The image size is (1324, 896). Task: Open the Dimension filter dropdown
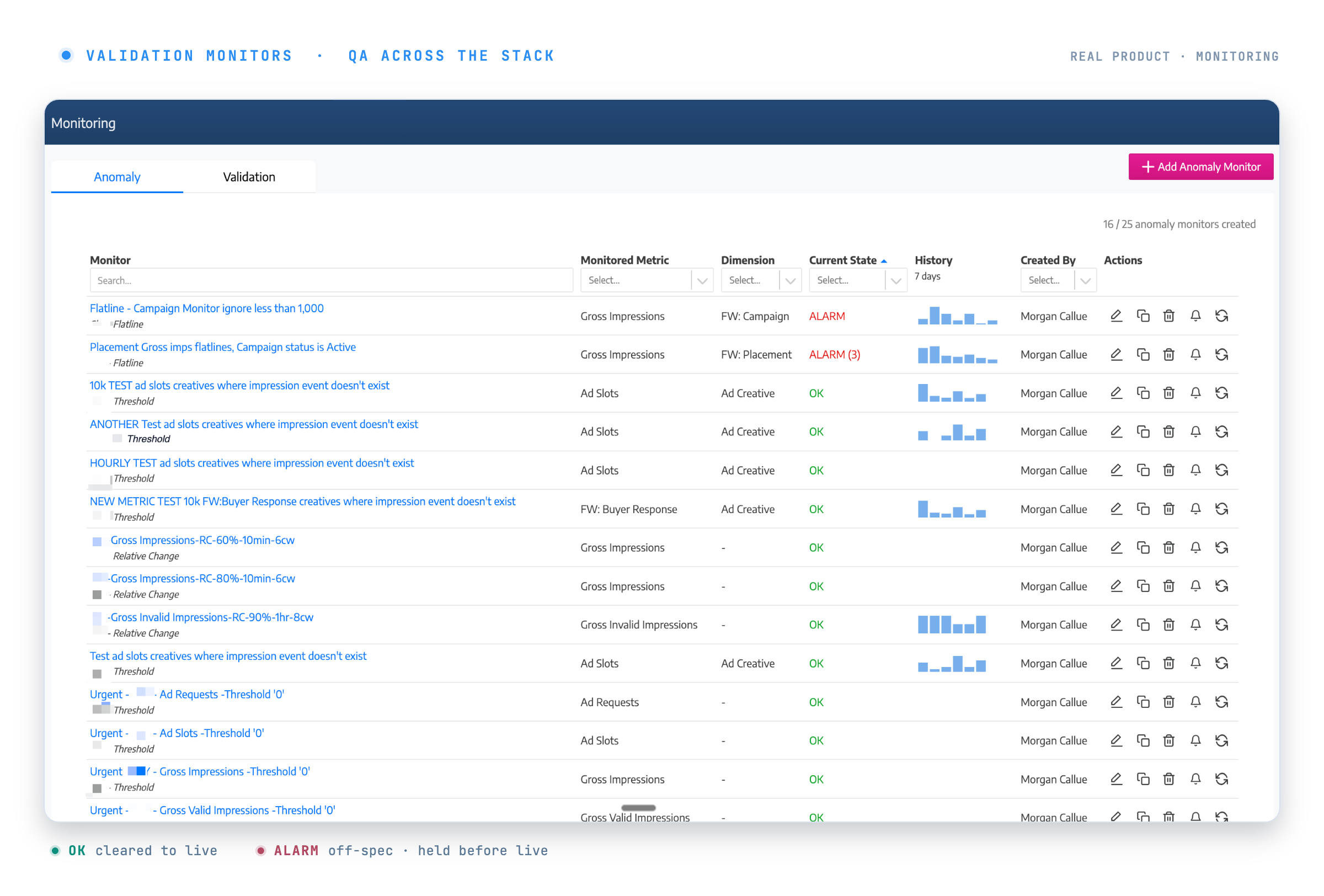tap(761, 280)
